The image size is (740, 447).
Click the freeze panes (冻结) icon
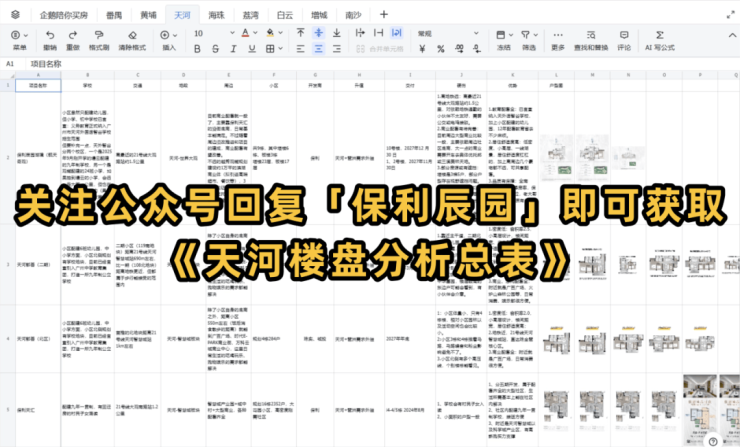[x=503, y=34]
